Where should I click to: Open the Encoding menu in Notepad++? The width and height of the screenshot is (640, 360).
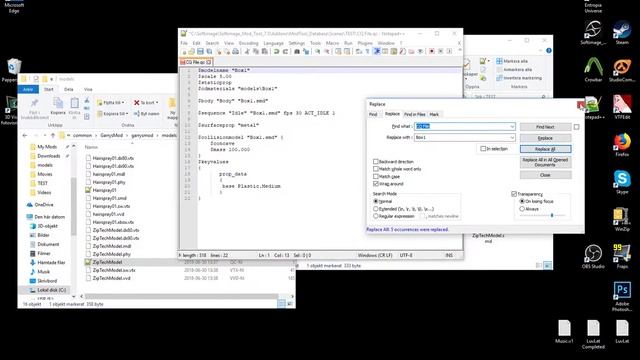click(249, 43)
